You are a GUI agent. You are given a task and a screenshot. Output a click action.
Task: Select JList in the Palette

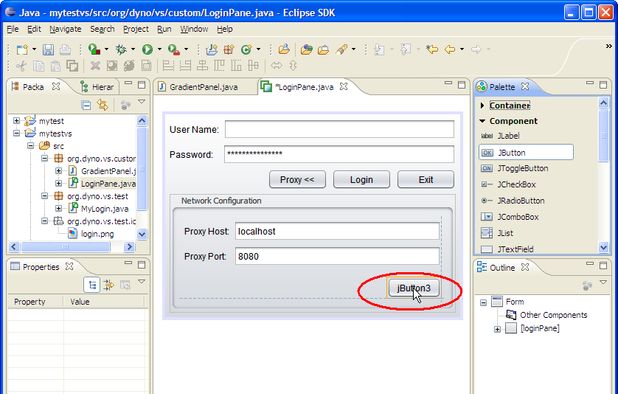(497, 233)
